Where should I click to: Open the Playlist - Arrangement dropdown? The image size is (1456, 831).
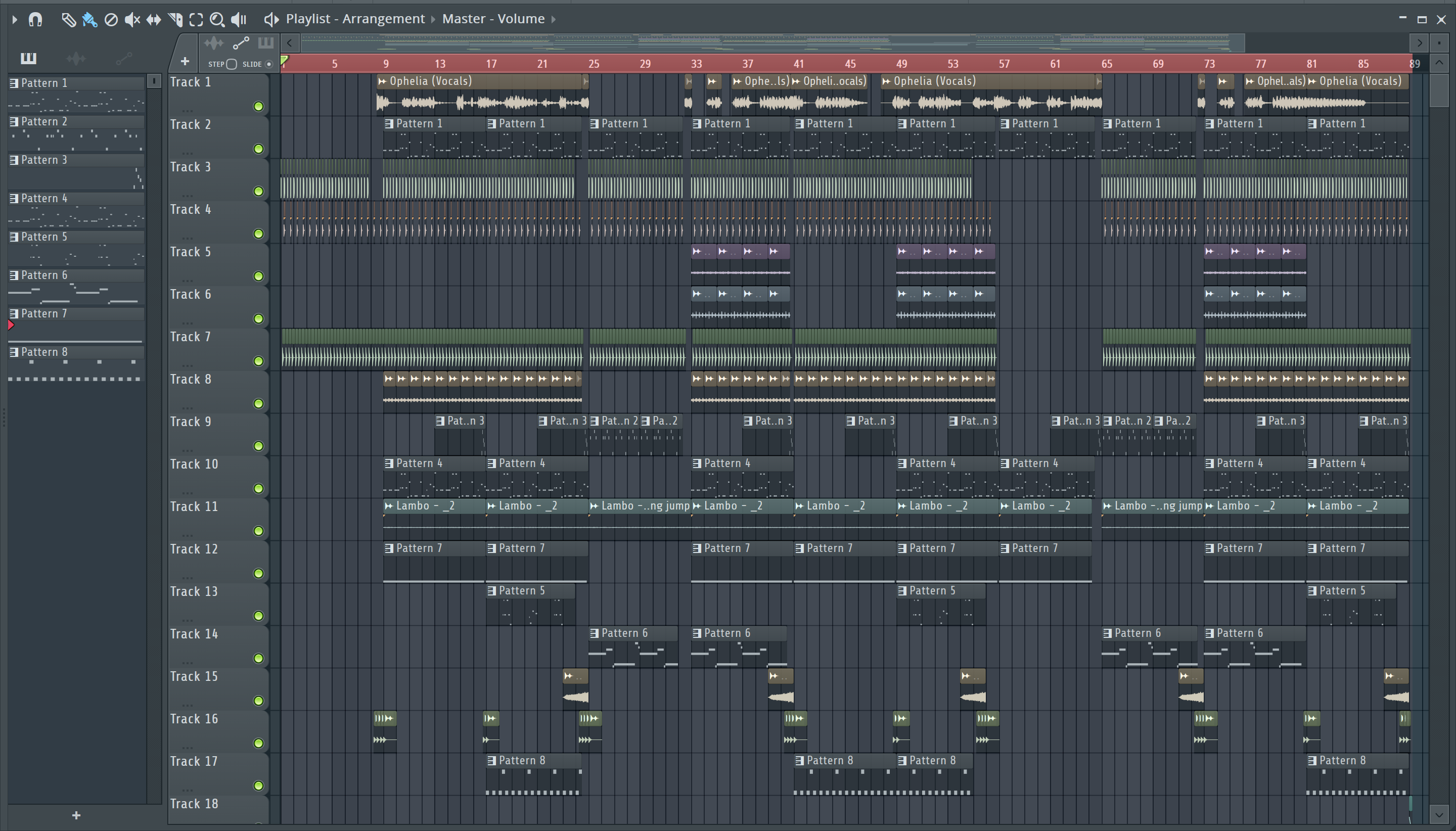(x=355, y=19)
